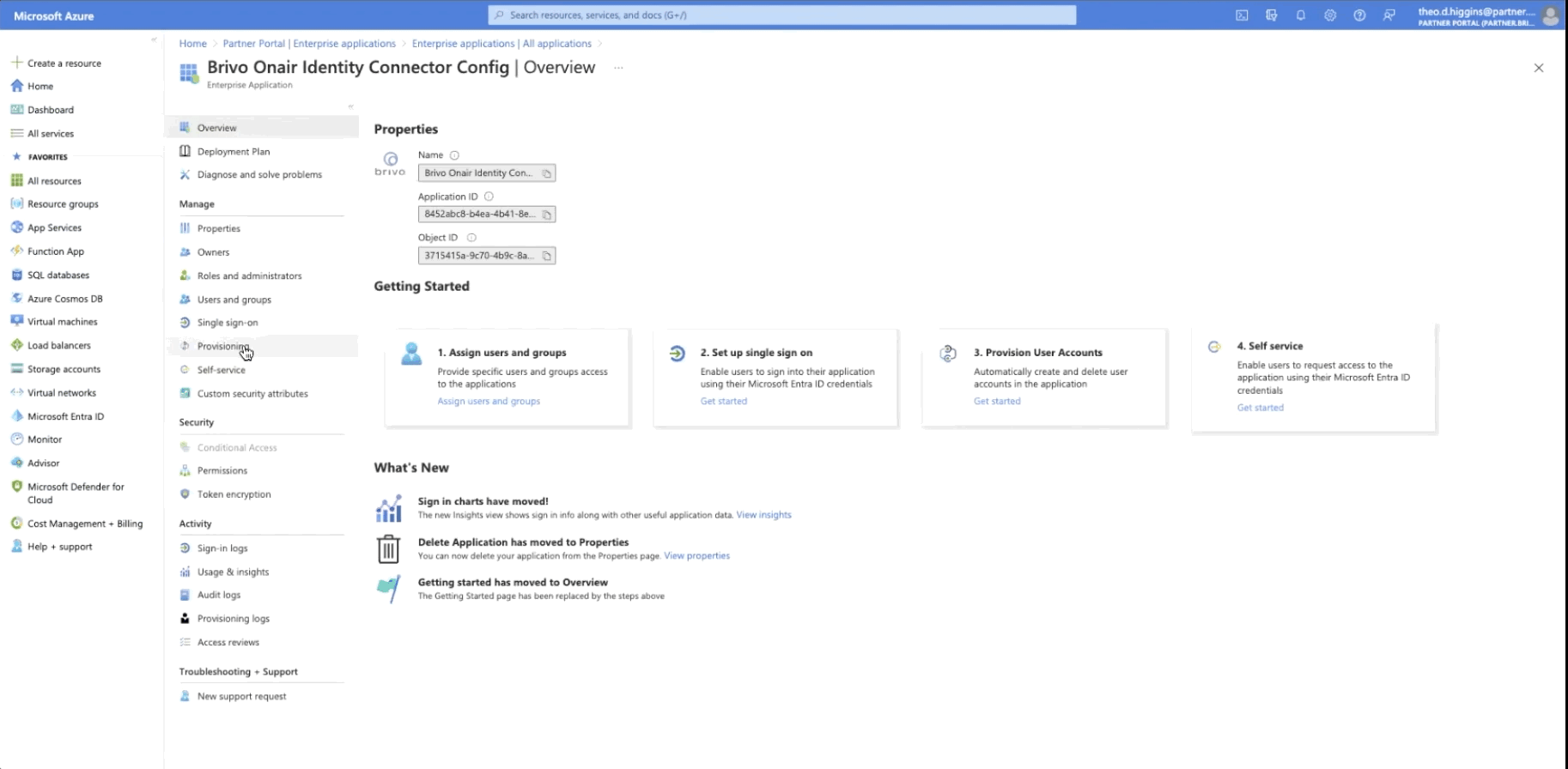
Task: Open Cloud Shell icon in top bar
Action: (1242, 15)
